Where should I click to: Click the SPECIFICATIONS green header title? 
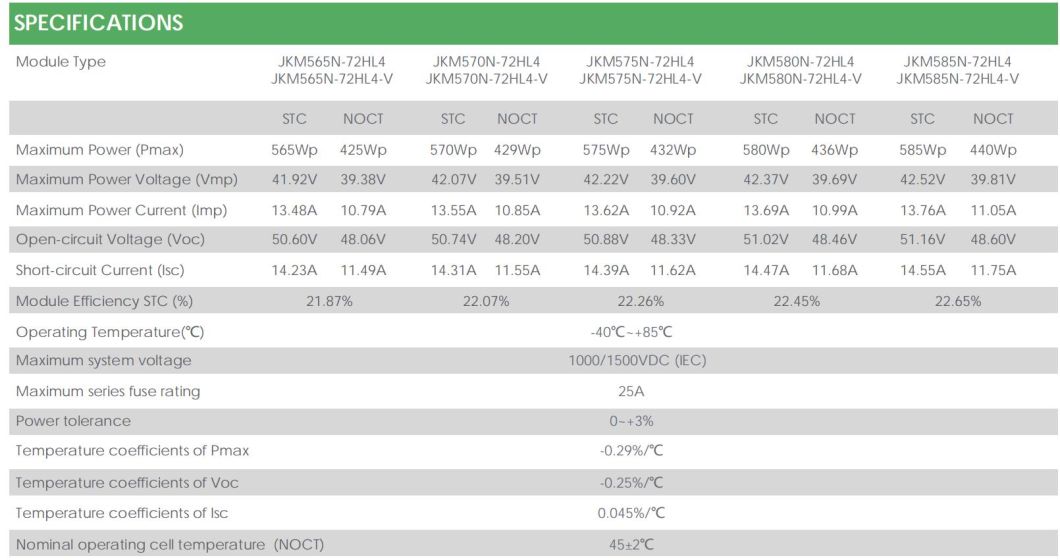[99, 23]
